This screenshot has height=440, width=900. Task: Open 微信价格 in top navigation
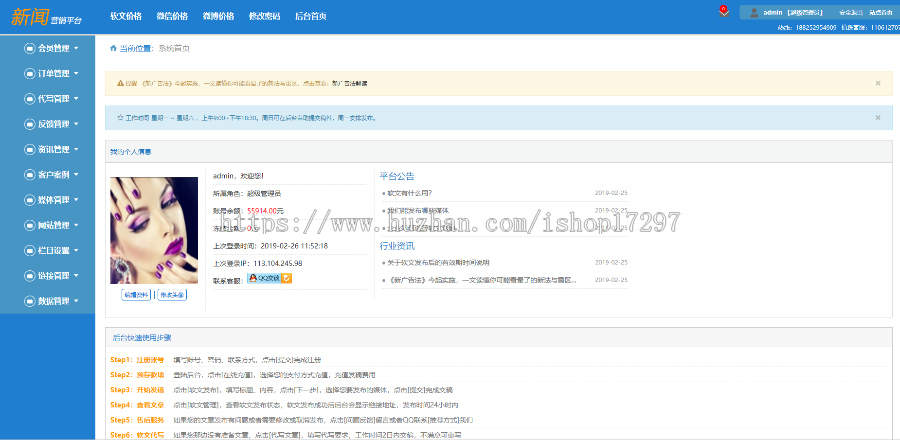pyautogui.click(x=172, y=16)
